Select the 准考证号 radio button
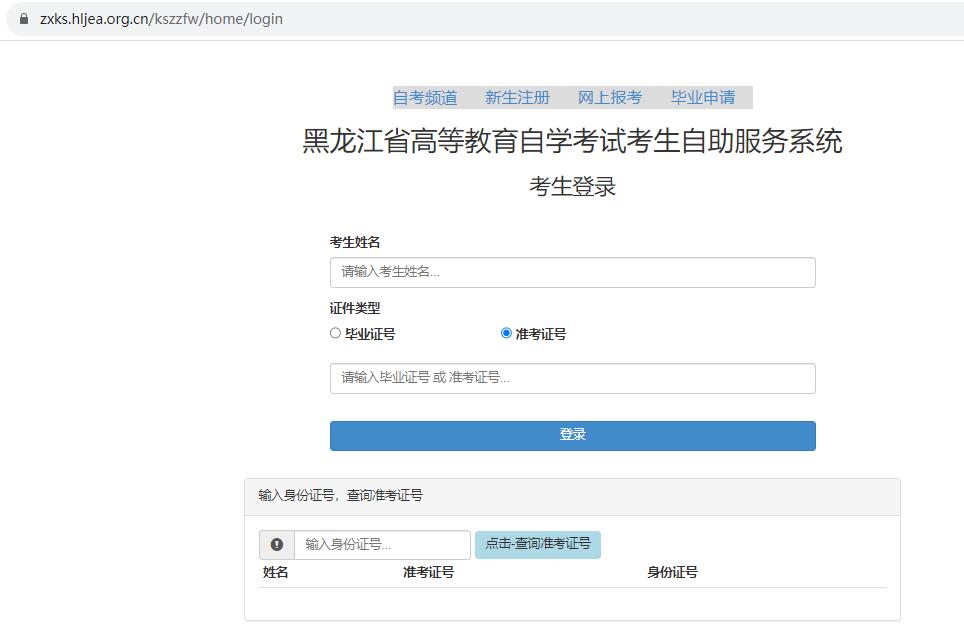This screenshot has width=964, height=633. pyautogui.click(x=506, y=334)
